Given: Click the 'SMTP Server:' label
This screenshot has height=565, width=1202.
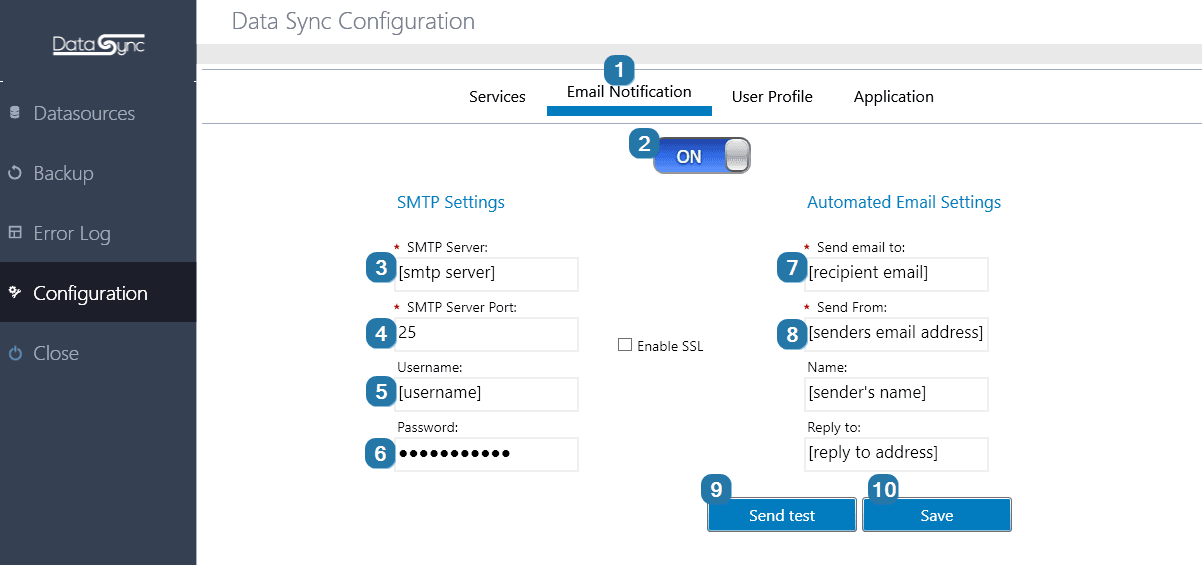Looking at the screenshot, I should coord(447,247).
